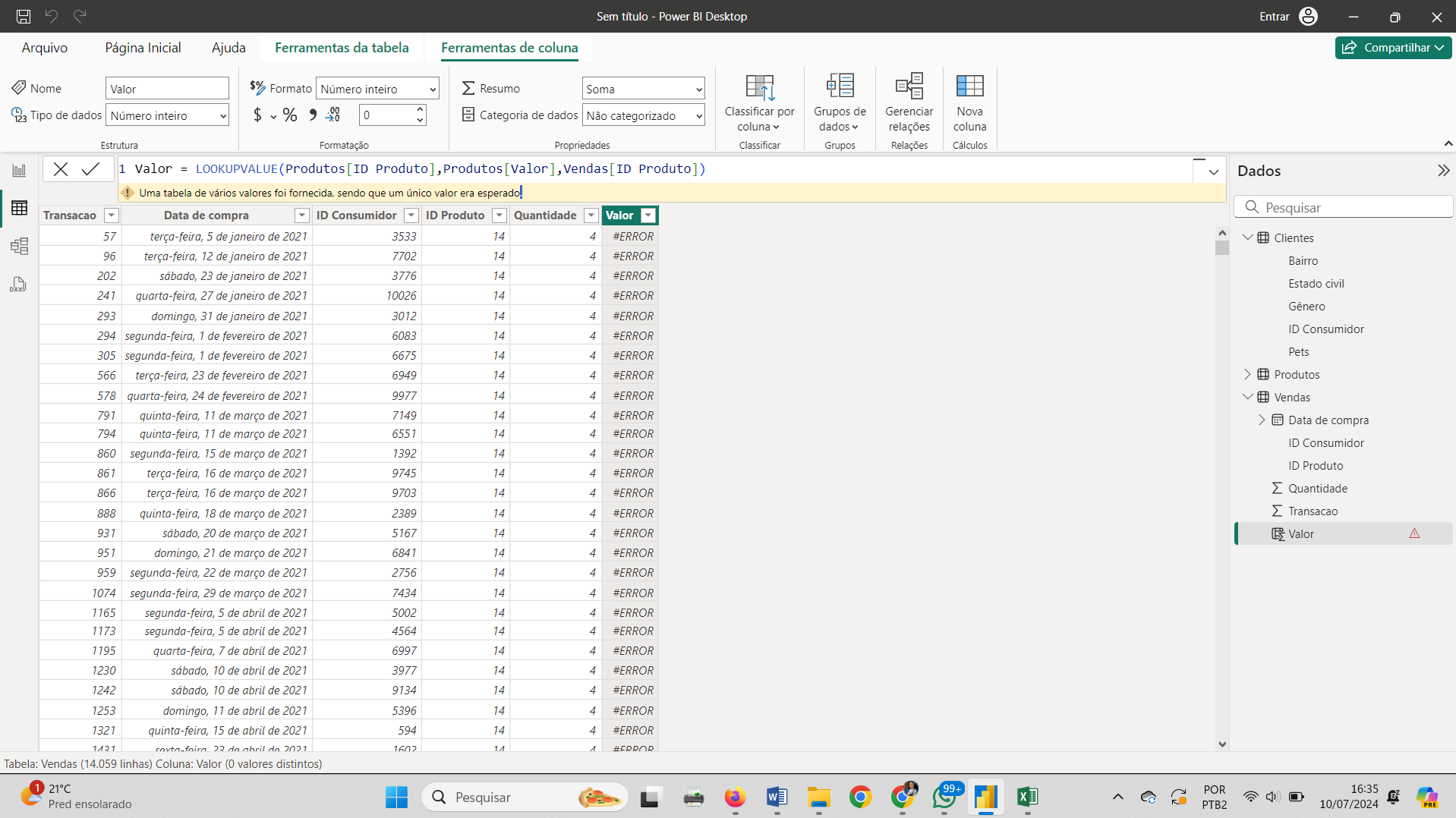Viewport: 1456px width, 818px height.
Task: Open Categoria de dados dropdown
Action: 644,115
